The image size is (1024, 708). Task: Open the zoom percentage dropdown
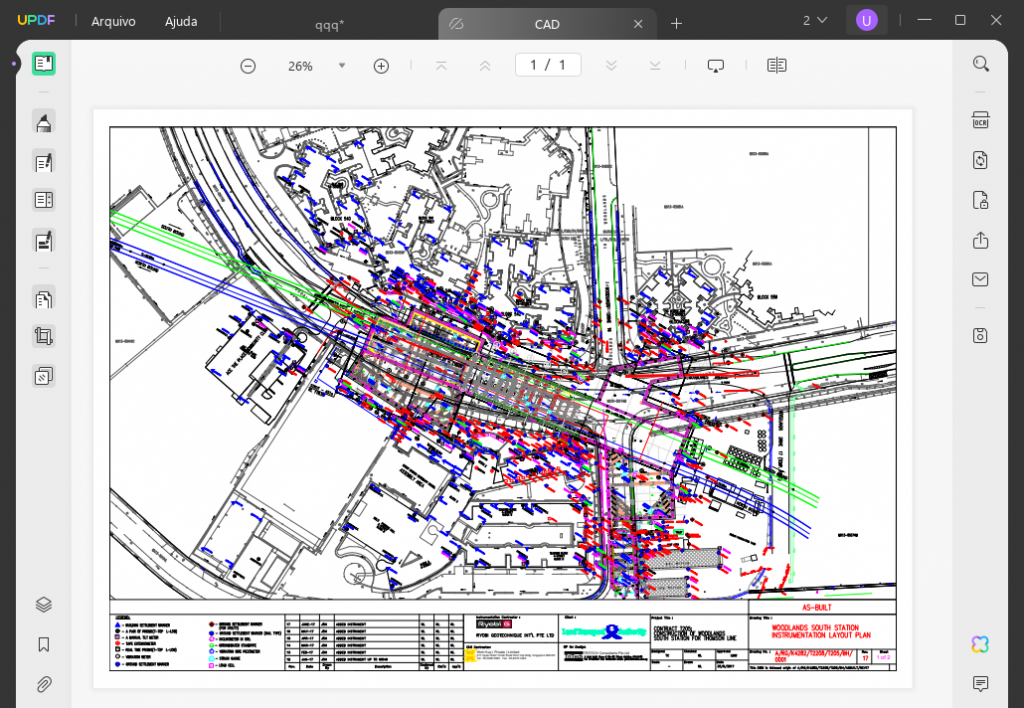(x=341, y=65)
